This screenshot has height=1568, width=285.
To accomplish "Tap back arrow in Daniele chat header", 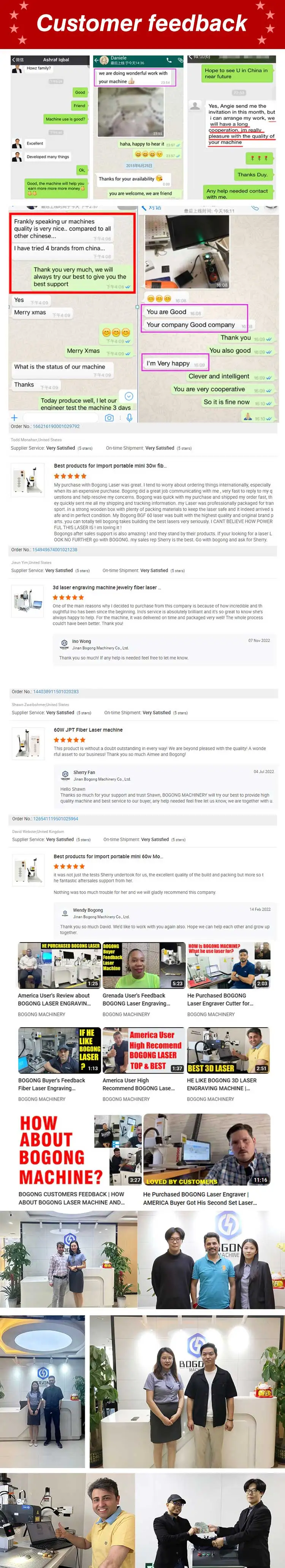I will coord(97,61).
